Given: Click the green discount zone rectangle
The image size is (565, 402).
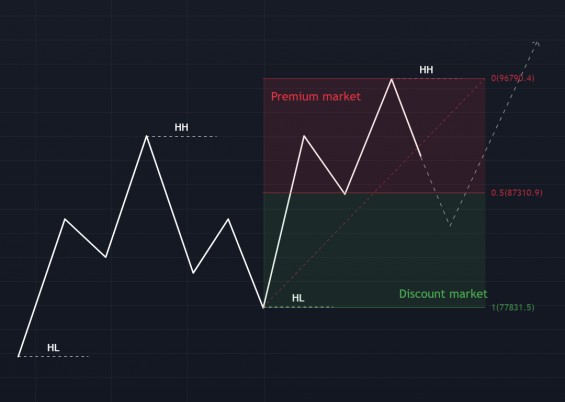Looking at the screenshot, I should coord(374,250).
